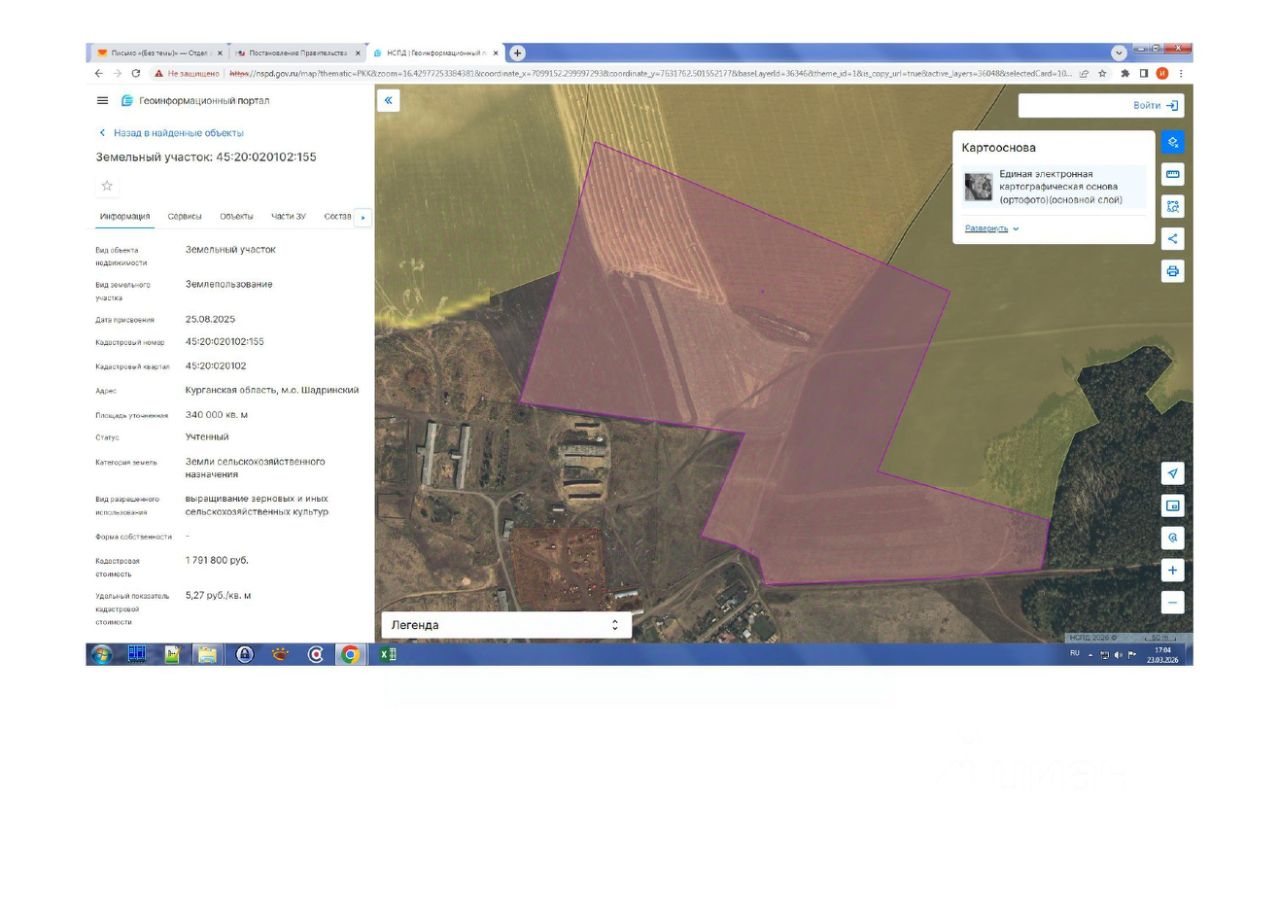Screen dimensions: 1280x904
Task: Click the cadastral quarter 45:20:020102 value
Action: tap(216, 366)
